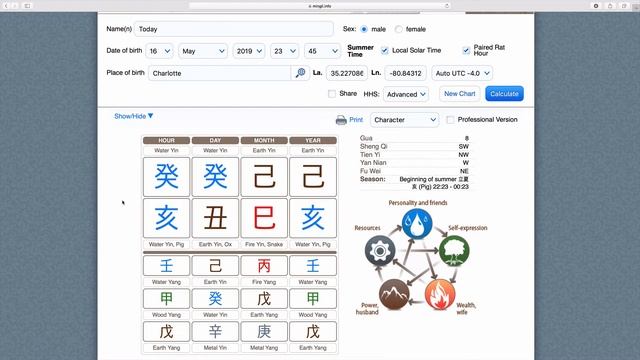Click the month stem Earth Yin character
This screenshot has width=640, height=360.
coord(264,177)
